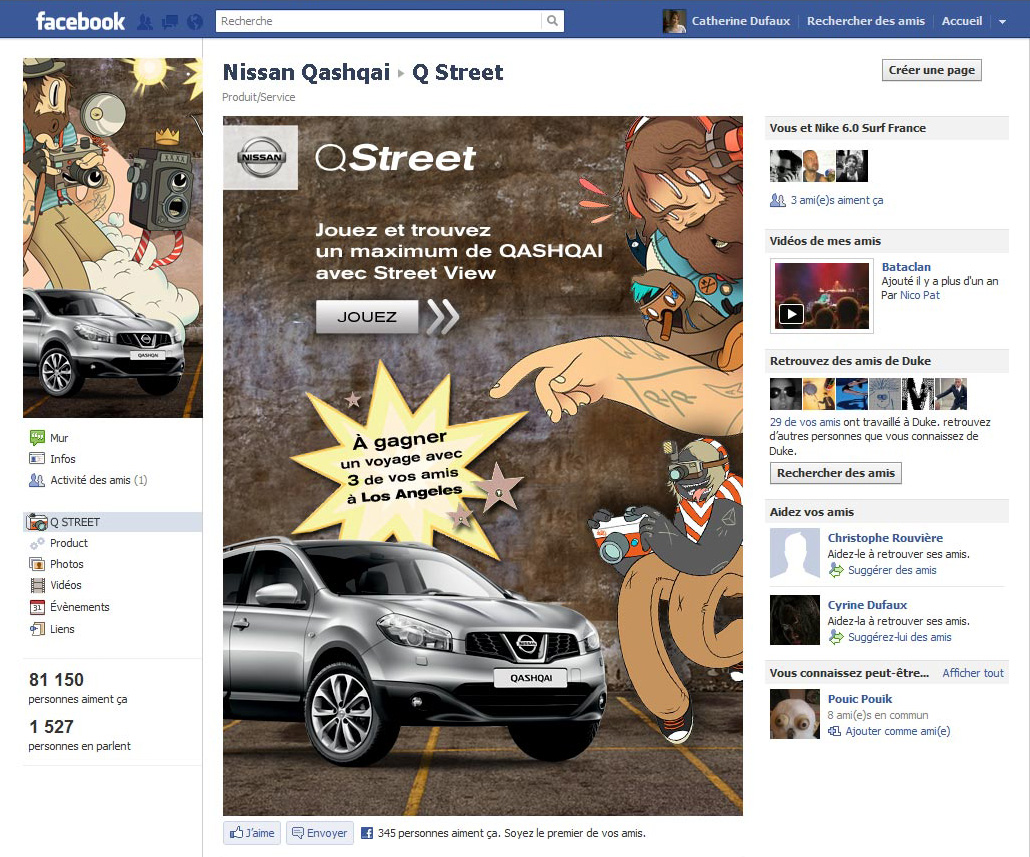Click the search magnifier button
This screenshot has width=1030, height=857.
tap(552, 21)
